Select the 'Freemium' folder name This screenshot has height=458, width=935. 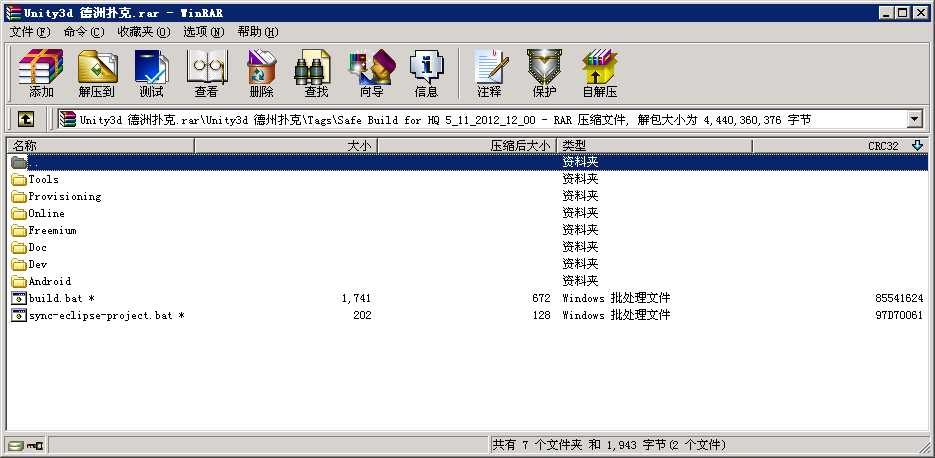pyautogui.click(x=52, y=231)
